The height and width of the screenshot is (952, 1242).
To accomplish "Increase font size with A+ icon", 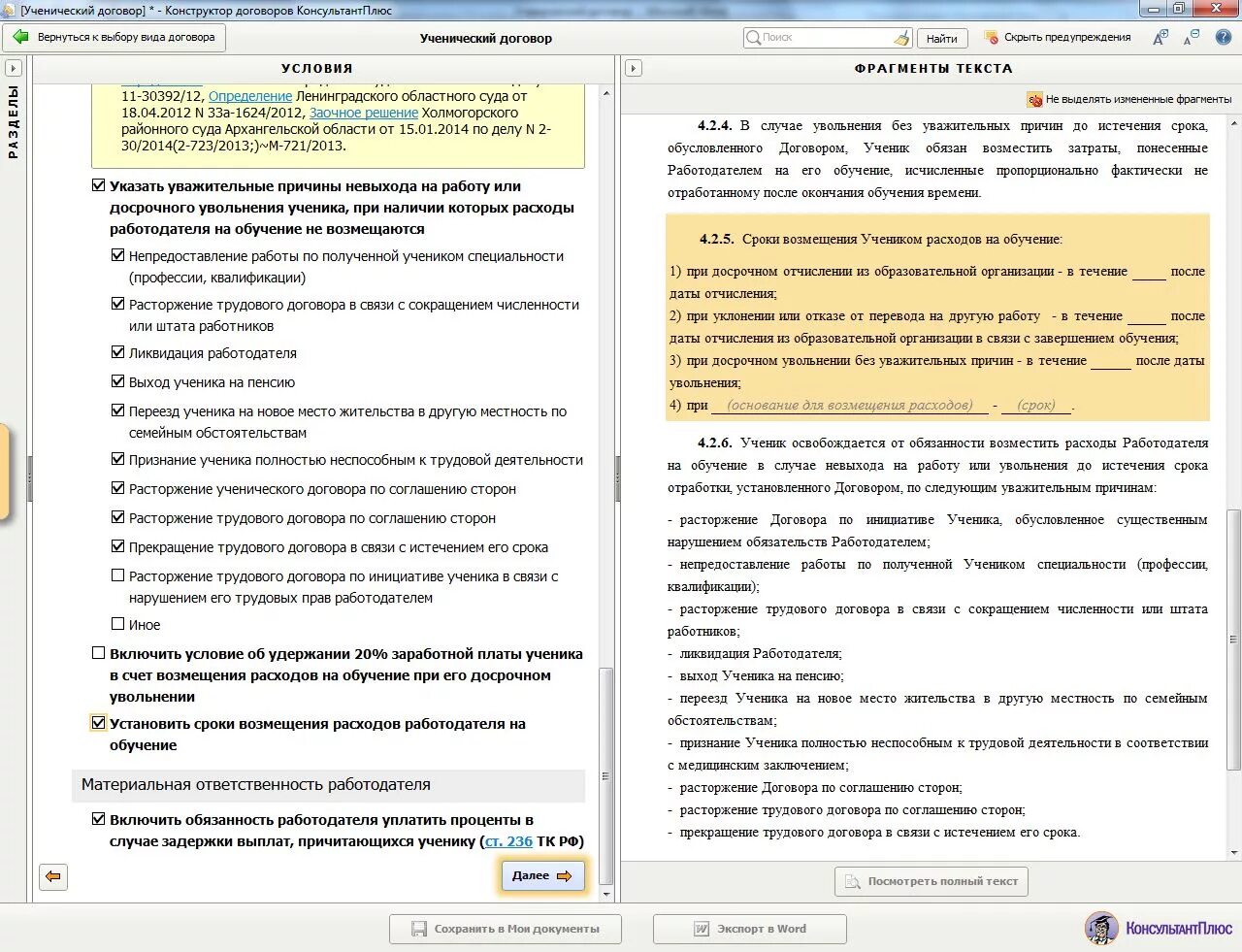I will tap(1160, 37).
